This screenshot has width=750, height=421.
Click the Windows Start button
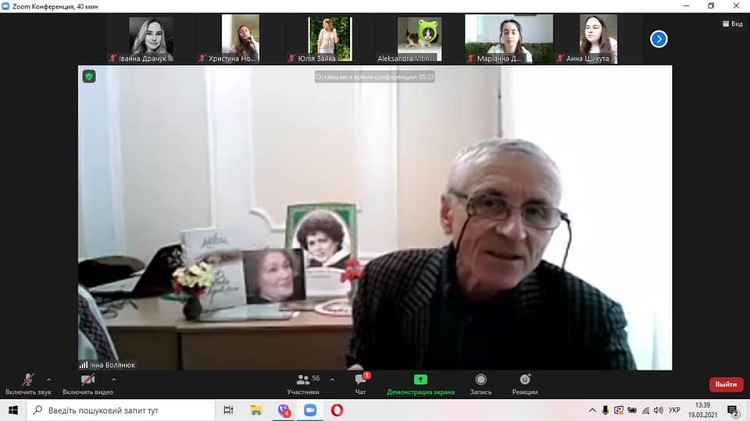point(13,410)
